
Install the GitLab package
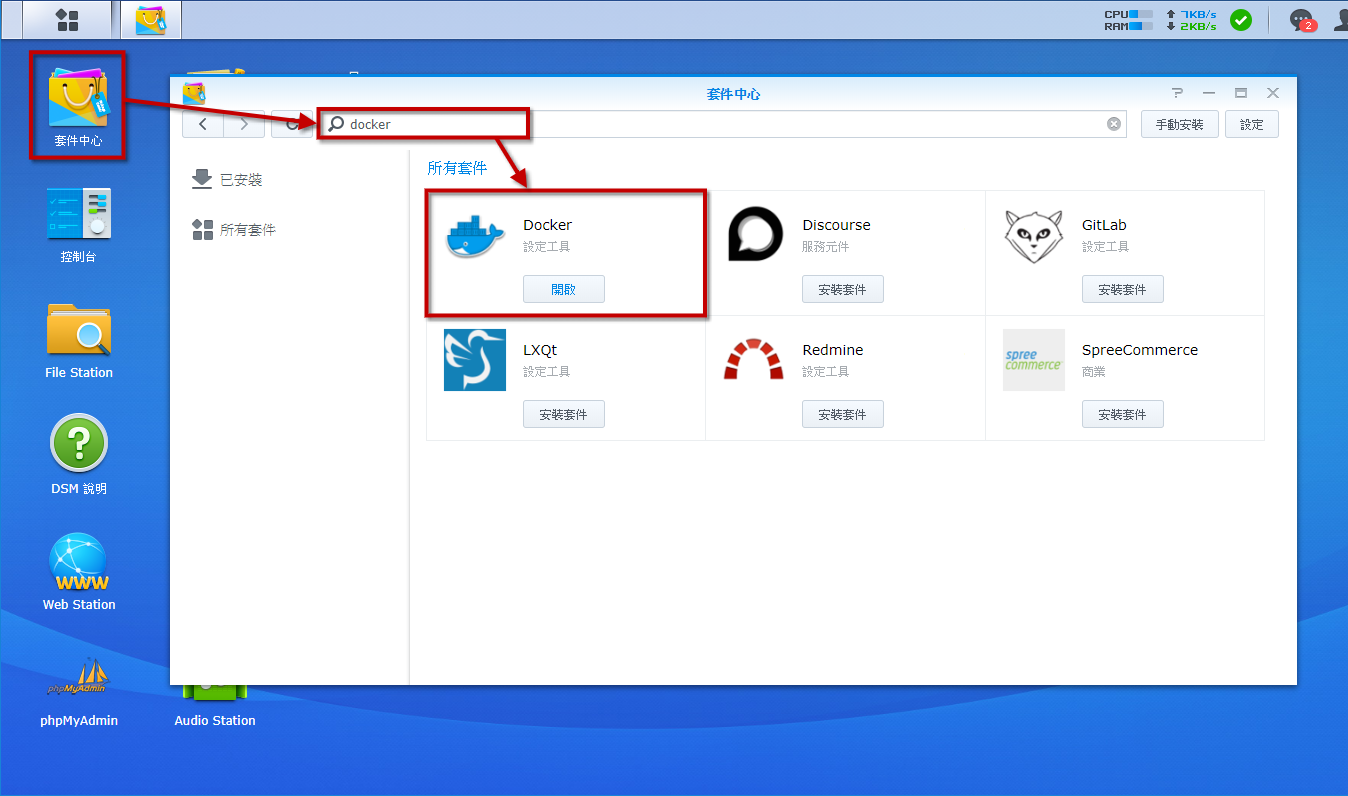1123,289
